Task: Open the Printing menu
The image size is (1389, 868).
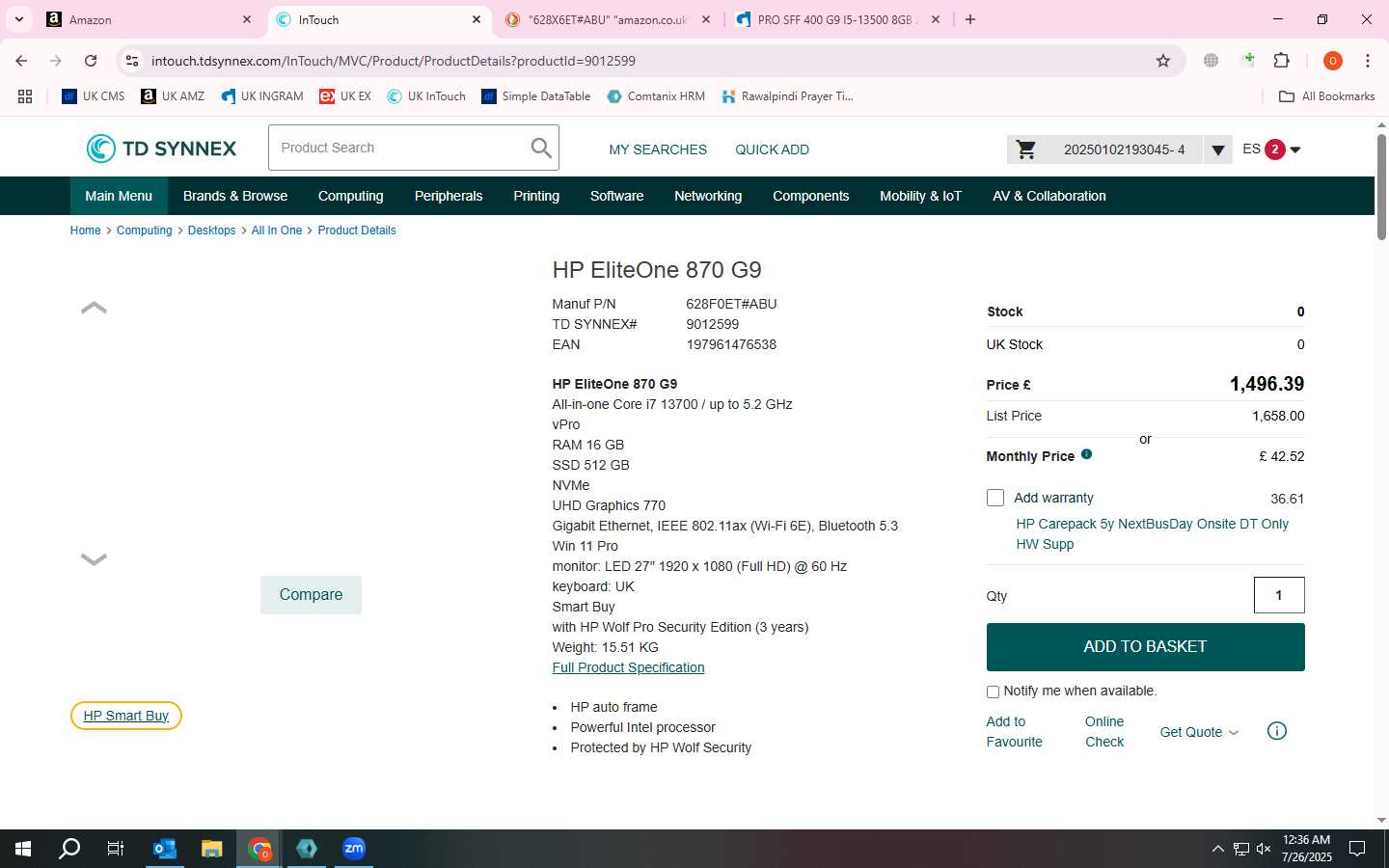Action: [536, 196]
